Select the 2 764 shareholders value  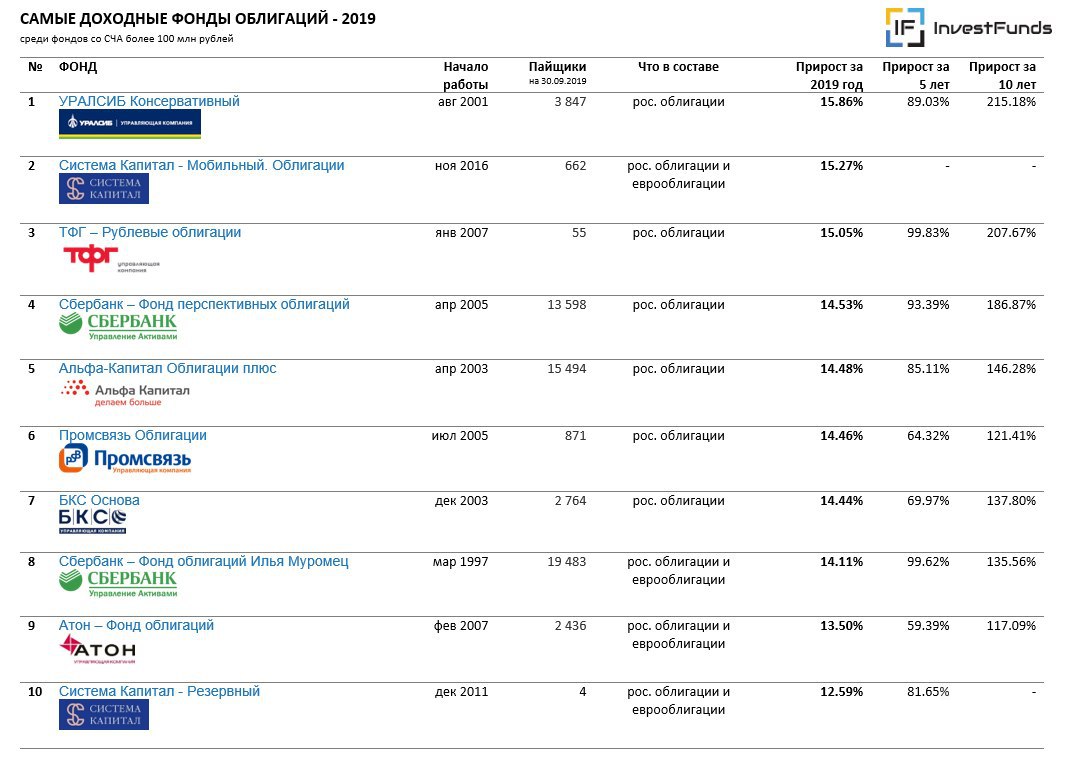(571, 501)
